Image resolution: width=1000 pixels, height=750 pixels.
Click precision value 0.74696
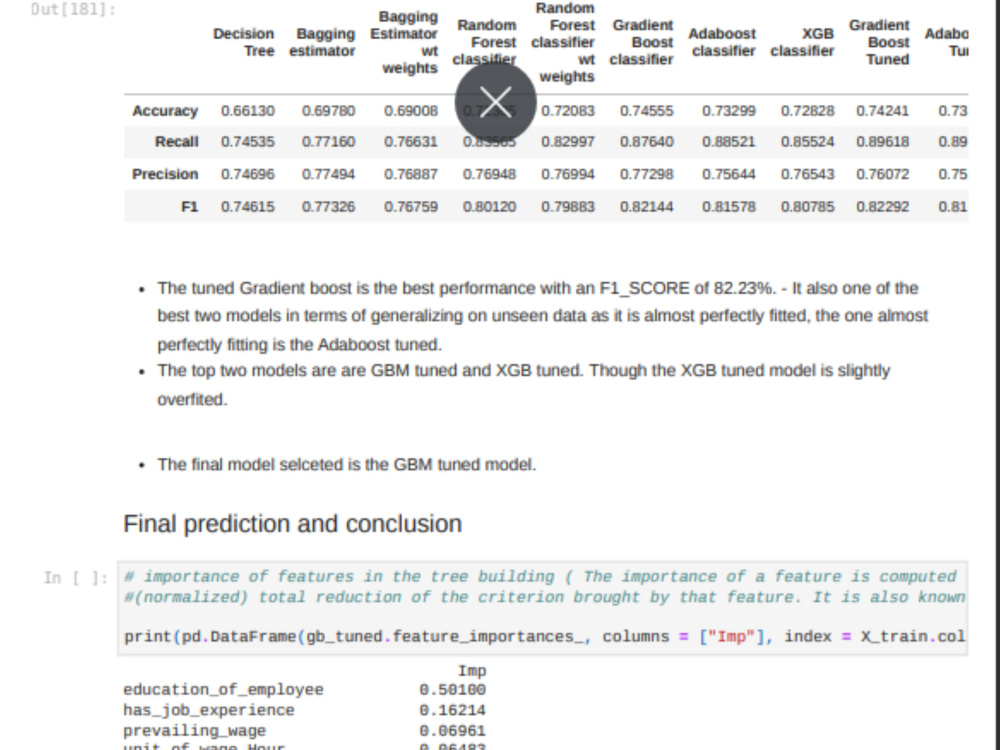pyautogui.click(x=247, y=174)
